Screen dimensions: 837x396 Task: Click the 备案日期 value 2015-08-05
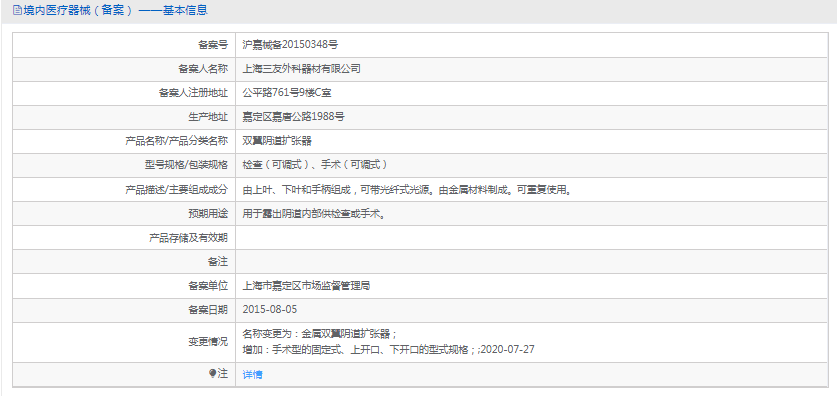tap(270, 310)
